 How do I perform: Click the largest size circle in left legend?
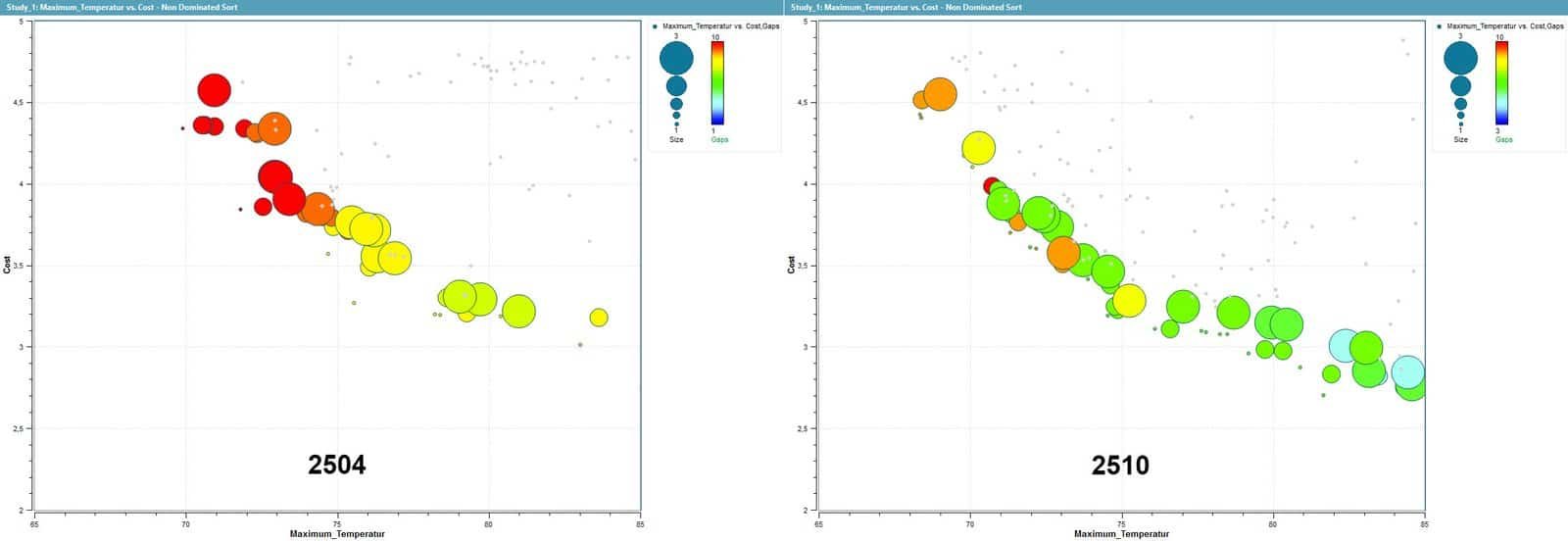coord(676,59)
